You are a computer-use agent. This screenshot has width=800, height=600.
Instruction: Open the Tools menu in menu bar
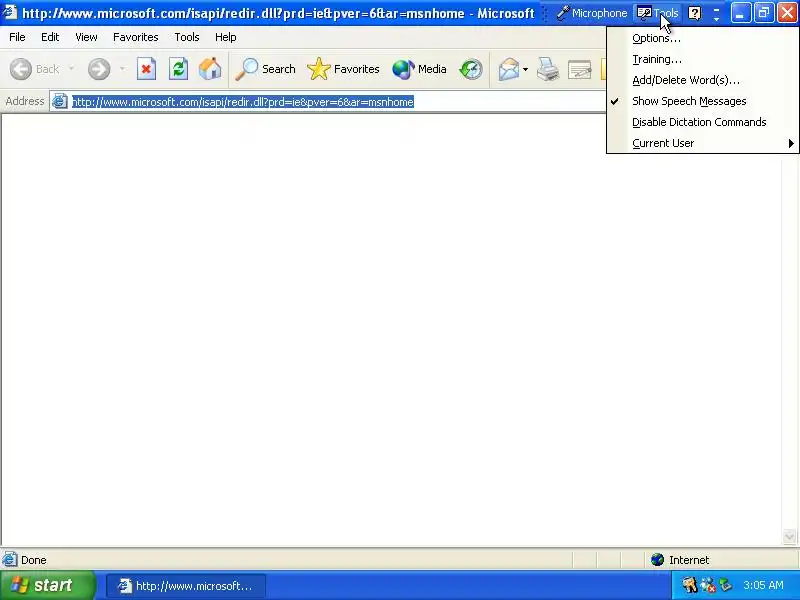point(187,37)
